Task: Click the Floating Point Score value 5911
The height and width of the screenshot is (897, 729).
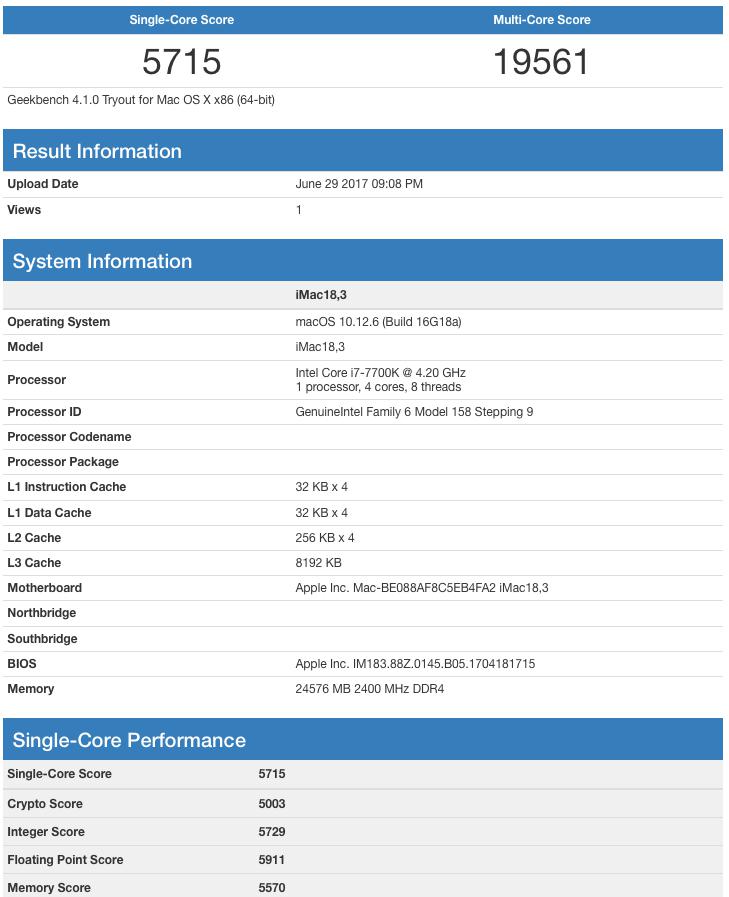Action: point(272,860)
